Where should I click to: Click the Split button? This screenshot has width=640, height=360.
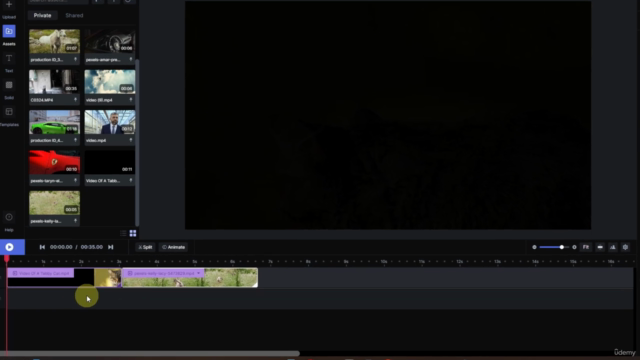click(145, 247)
